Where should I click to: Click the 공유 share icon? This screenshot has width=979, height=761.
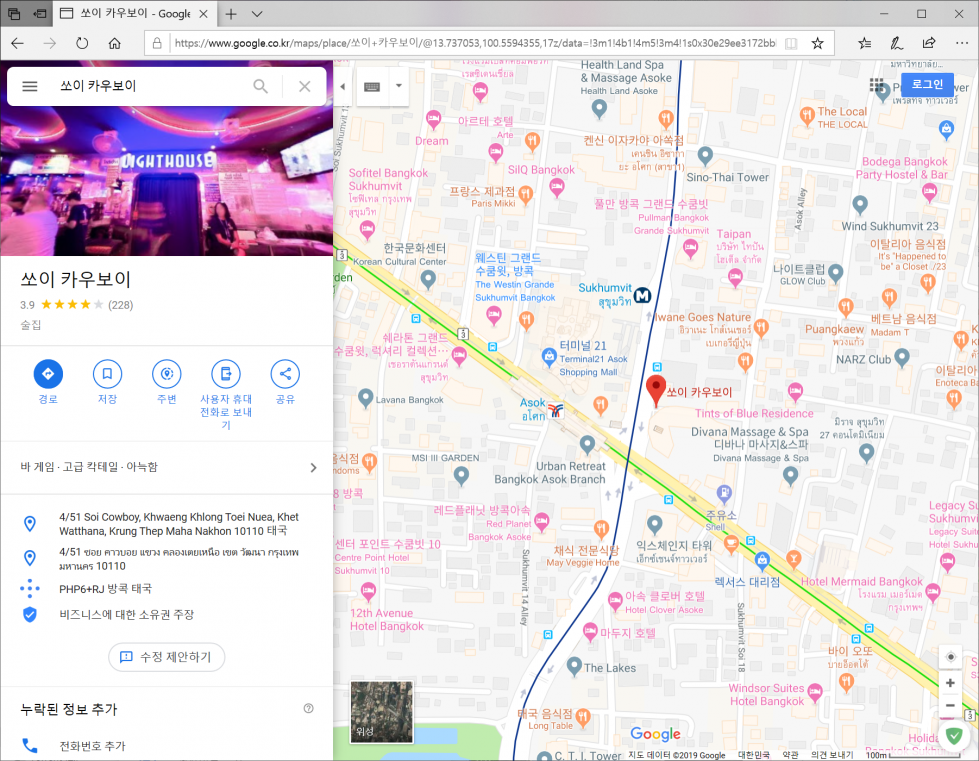click(x=285, y=374)
